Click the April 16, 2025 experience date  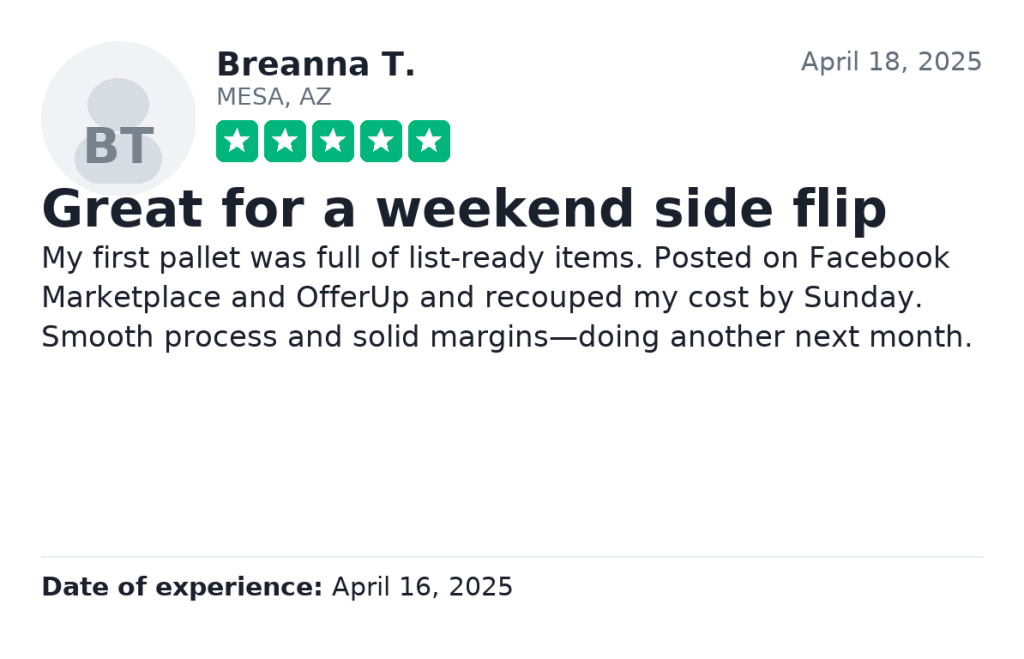[422, 587]
